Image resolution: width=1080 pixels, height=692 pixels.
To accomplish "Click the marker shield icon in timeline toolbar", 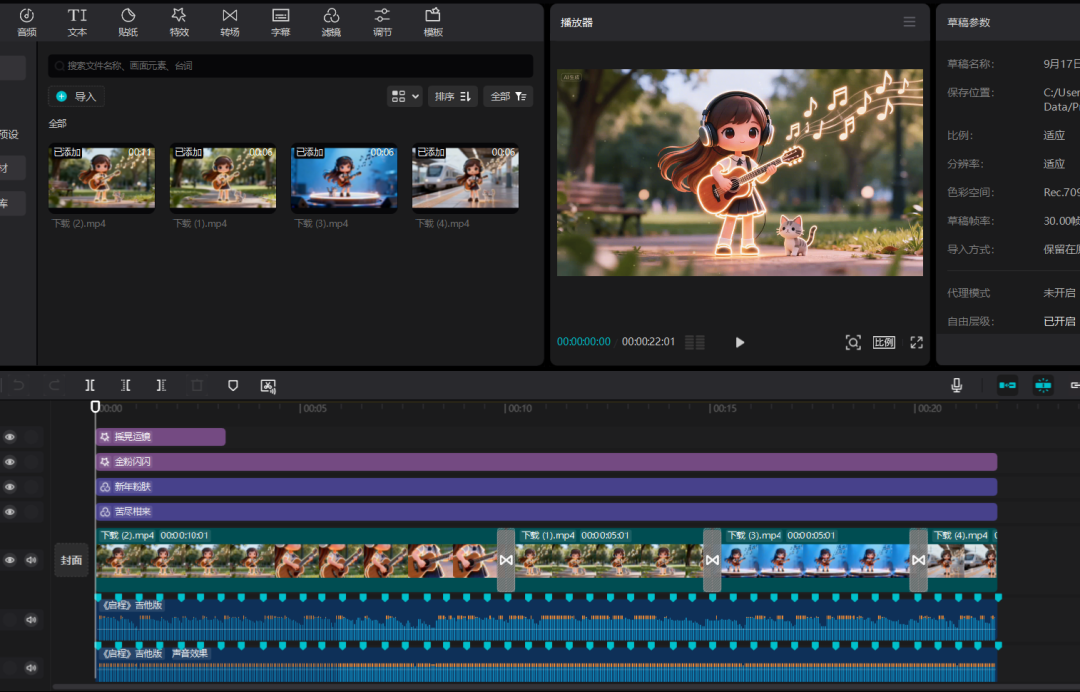I will [233, 385].
